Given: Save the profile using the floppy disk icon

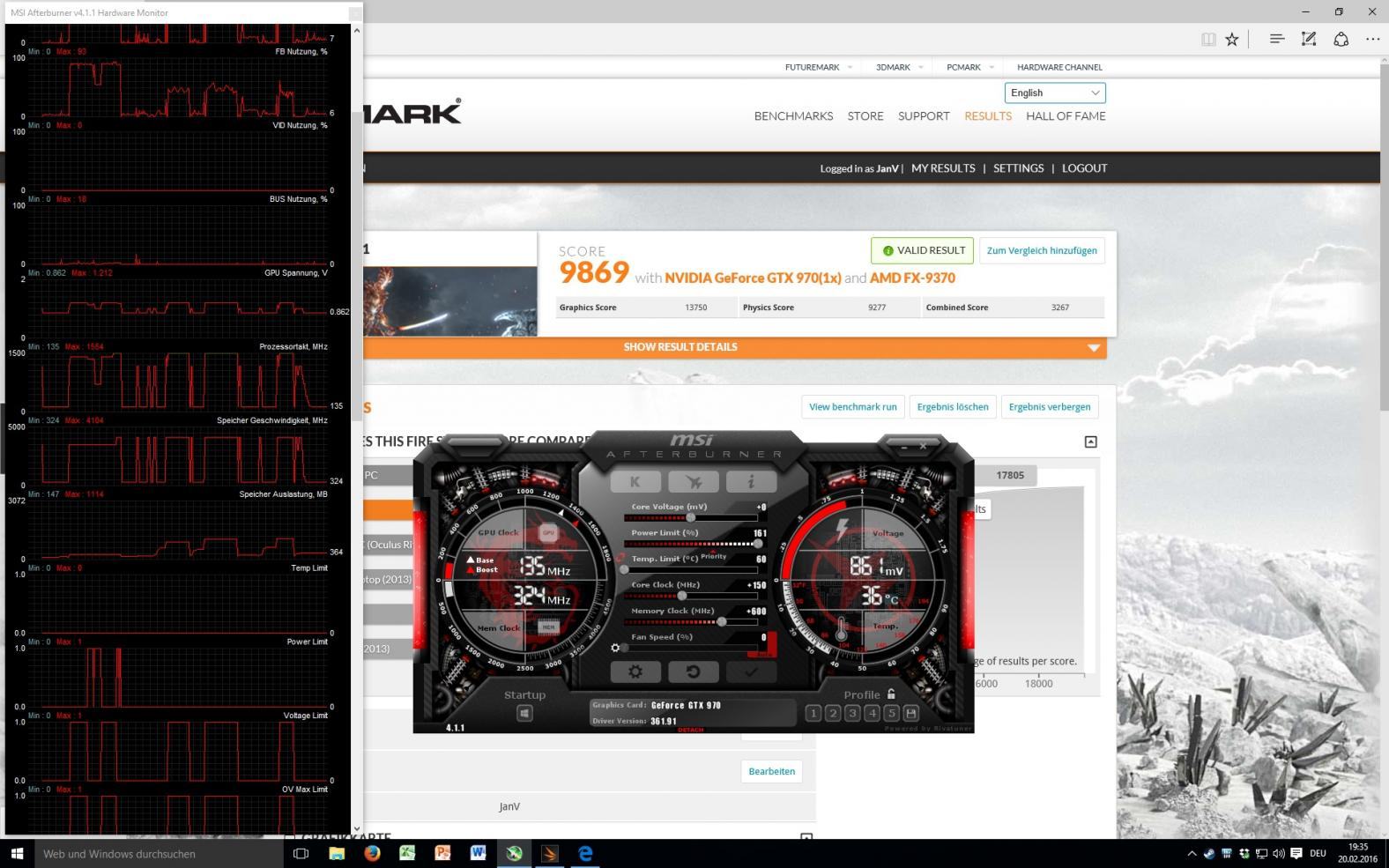Looking at the screenshot, I should [x=910, y=713].
